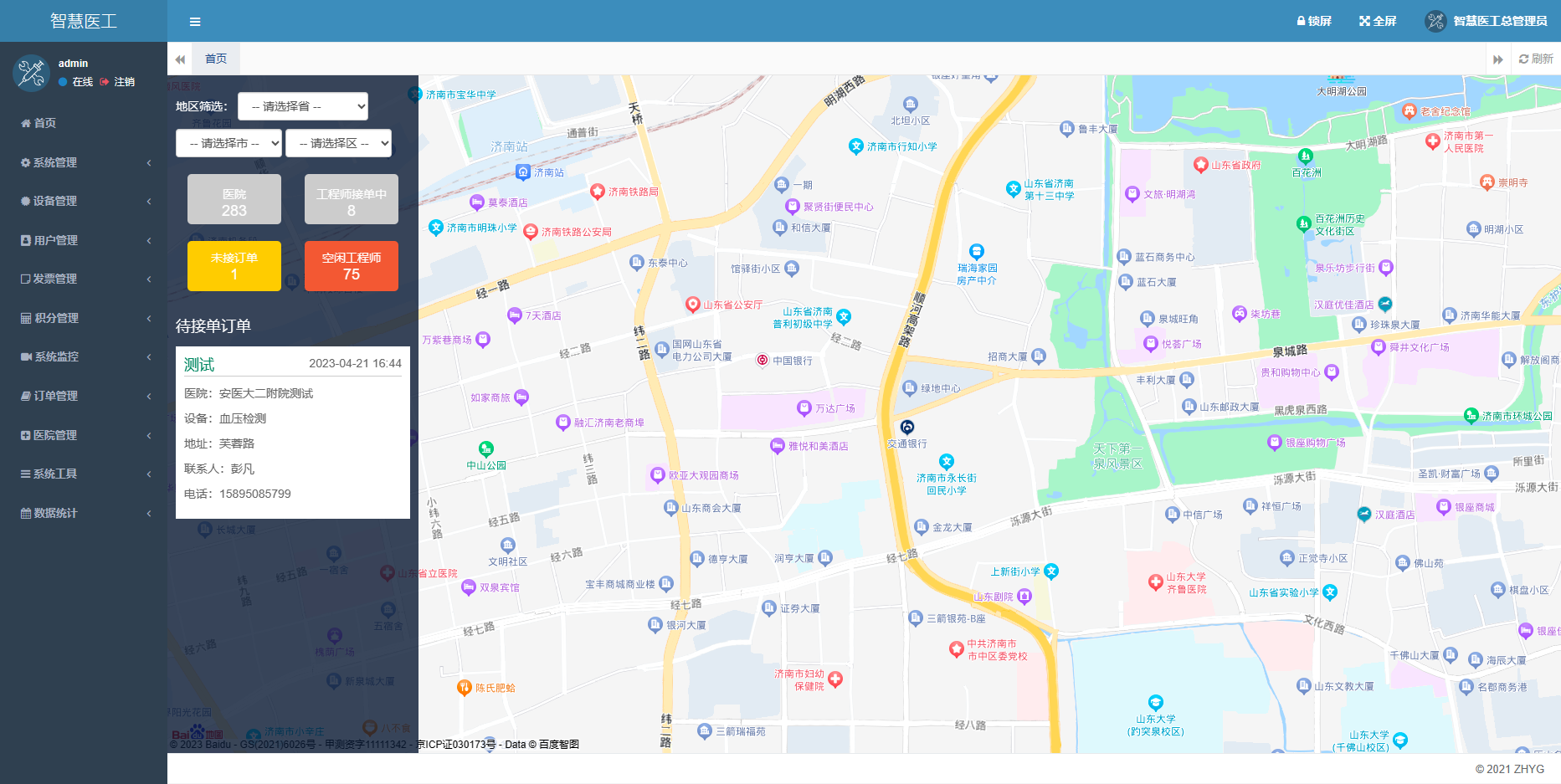
Task: Expand the 设备管理 sidebar menu
Action: pos(84,201)
